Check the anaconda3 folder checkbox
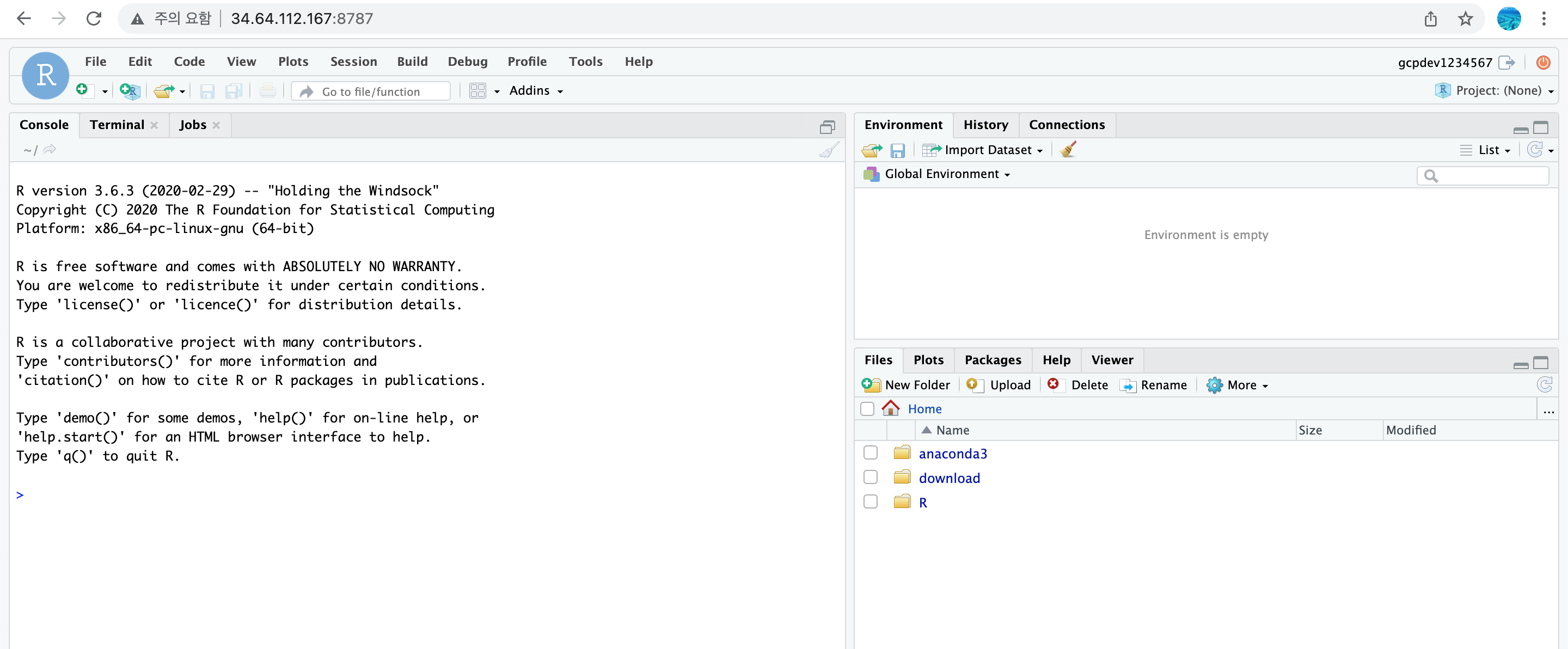 (x=871, y=453)
